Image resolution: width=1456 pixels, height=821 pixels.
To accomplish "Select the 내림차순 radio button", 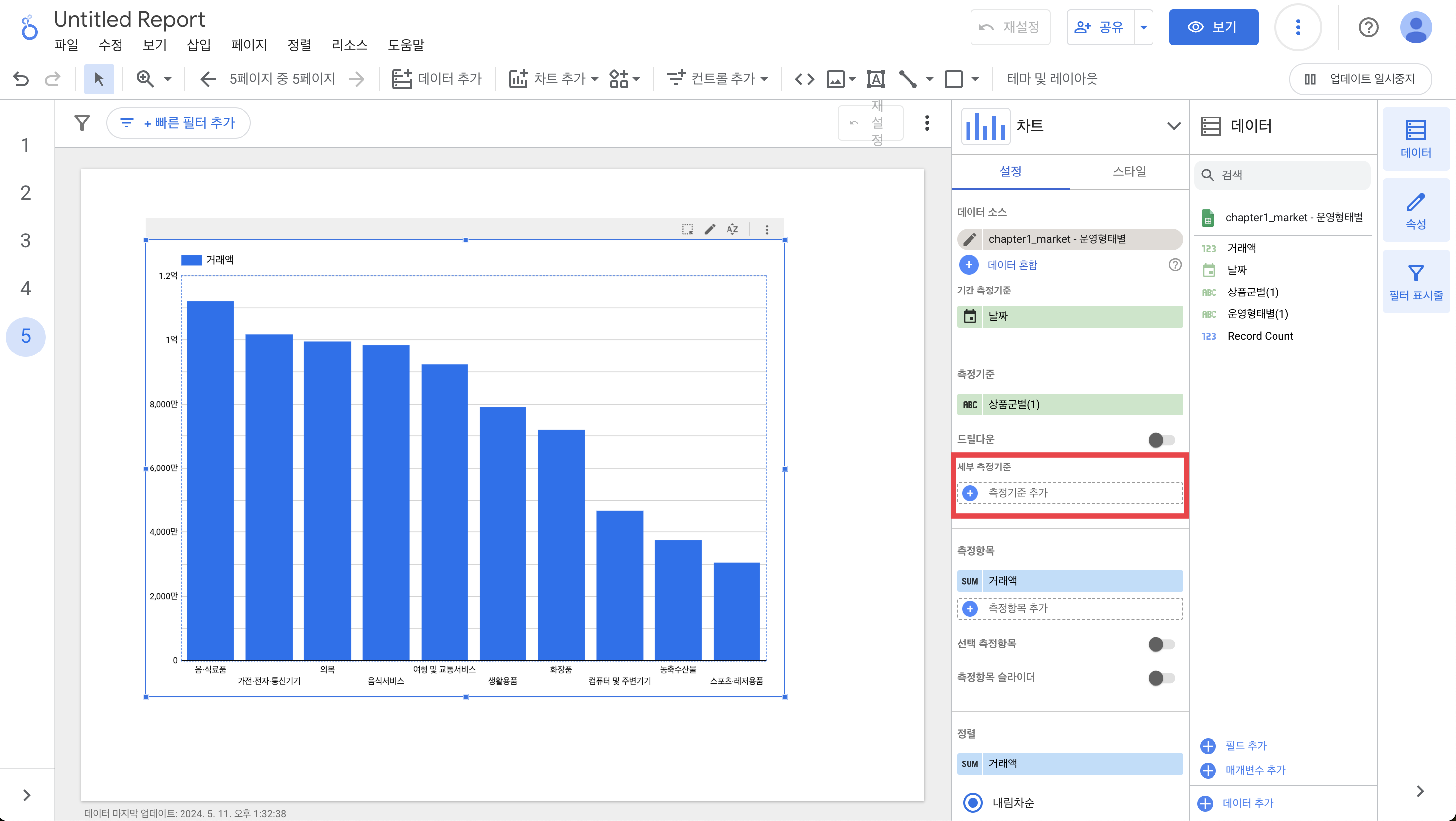I will (973, 802).
